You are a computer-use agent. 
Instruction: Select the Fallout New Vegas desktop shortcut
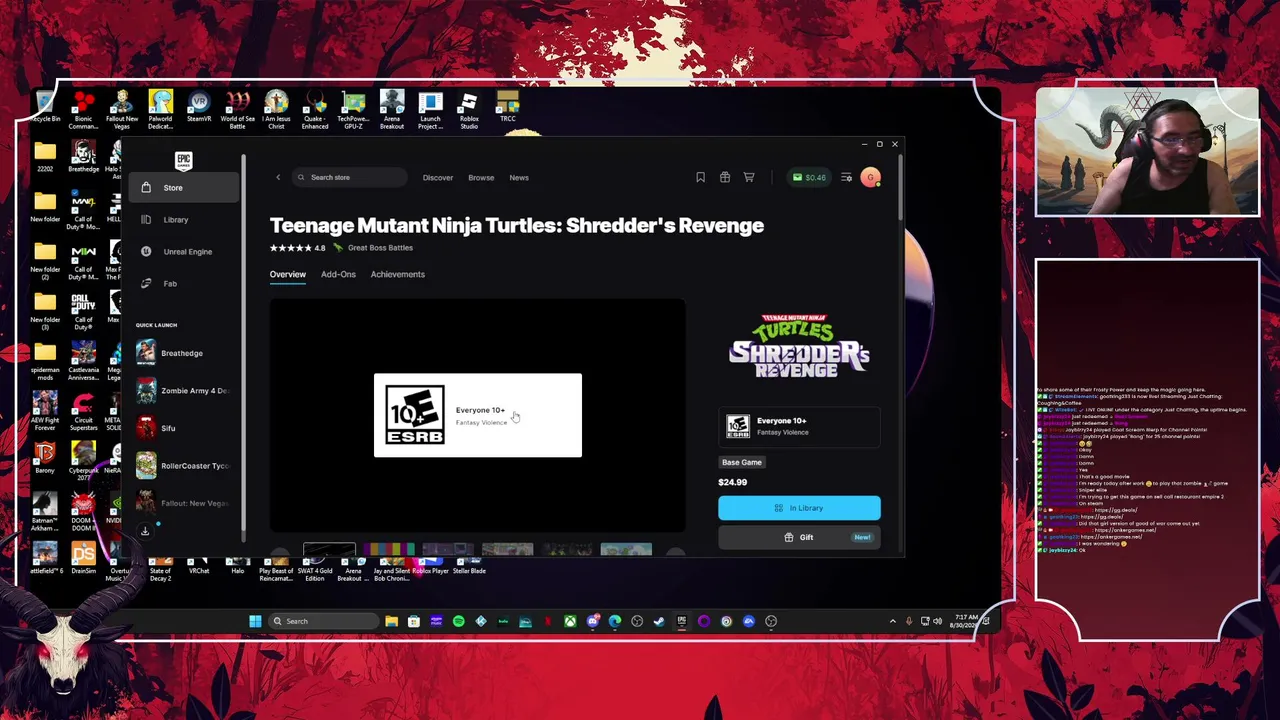click(122, 110)
